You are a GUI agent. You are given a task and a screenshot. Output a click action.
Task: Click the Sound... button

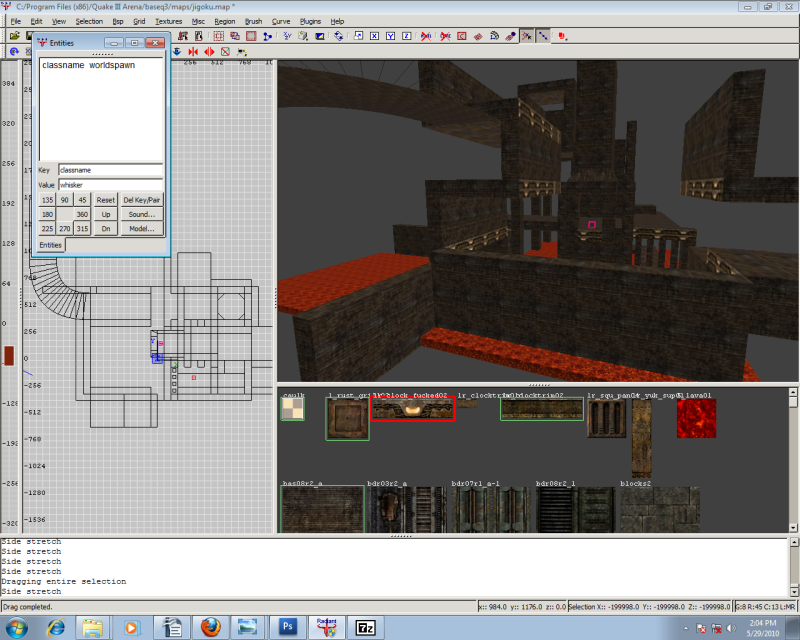pos(142,214)
